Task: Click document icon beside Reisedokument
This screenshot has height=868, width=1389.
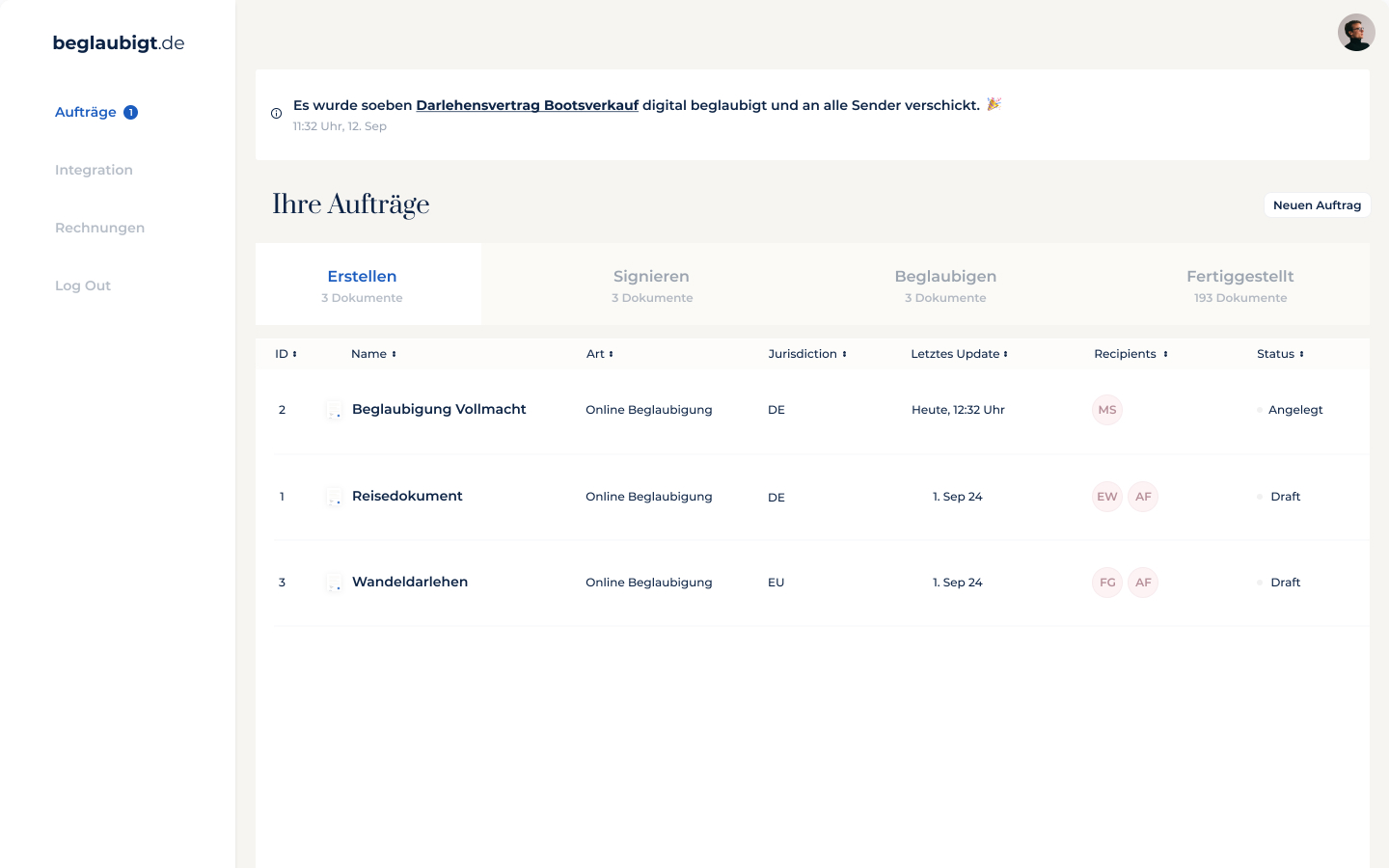Action: [334, 498]
